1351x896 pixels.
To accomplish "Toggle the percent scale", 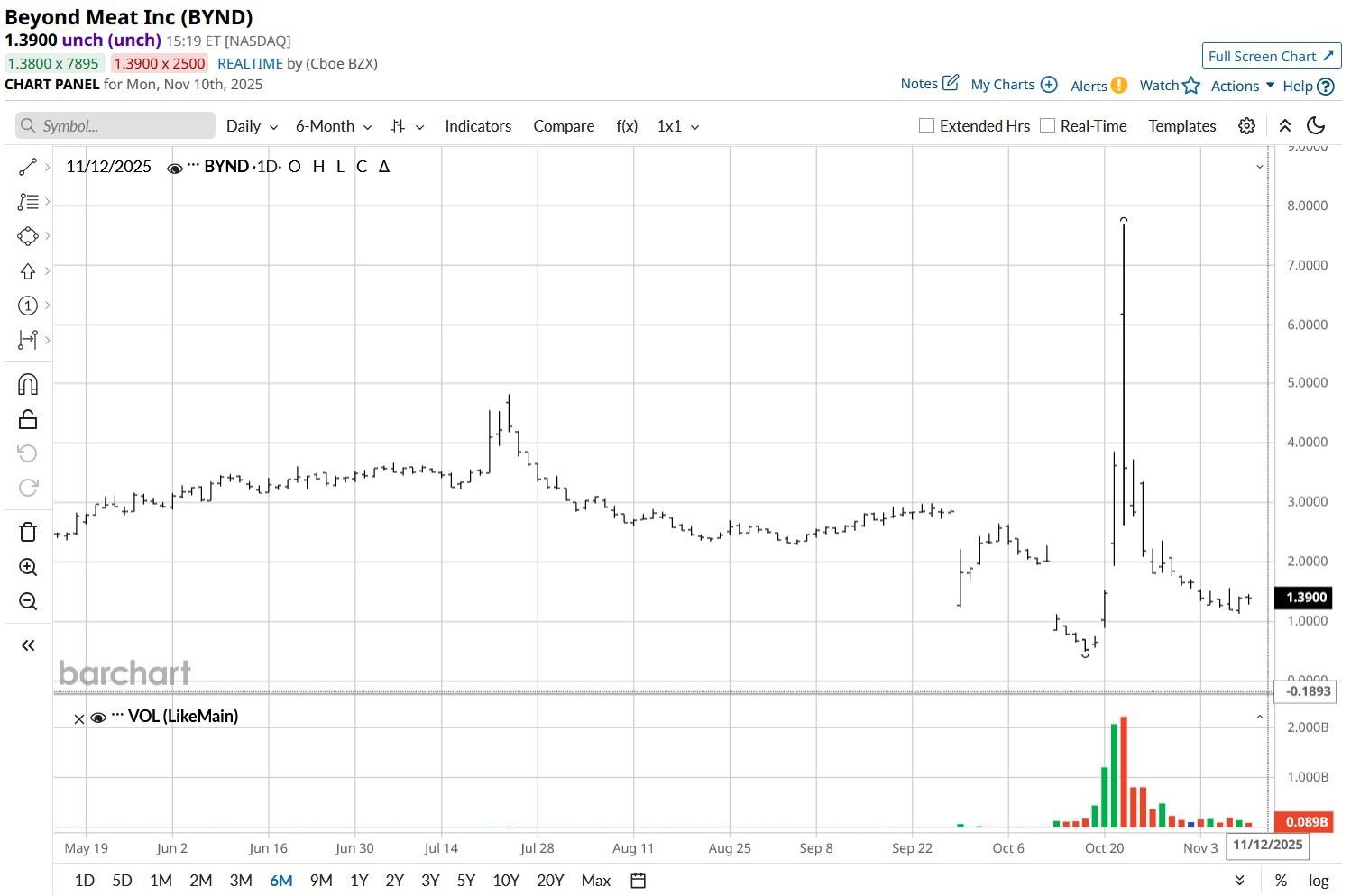I will pyautogui.click(x=1281, y=881).
